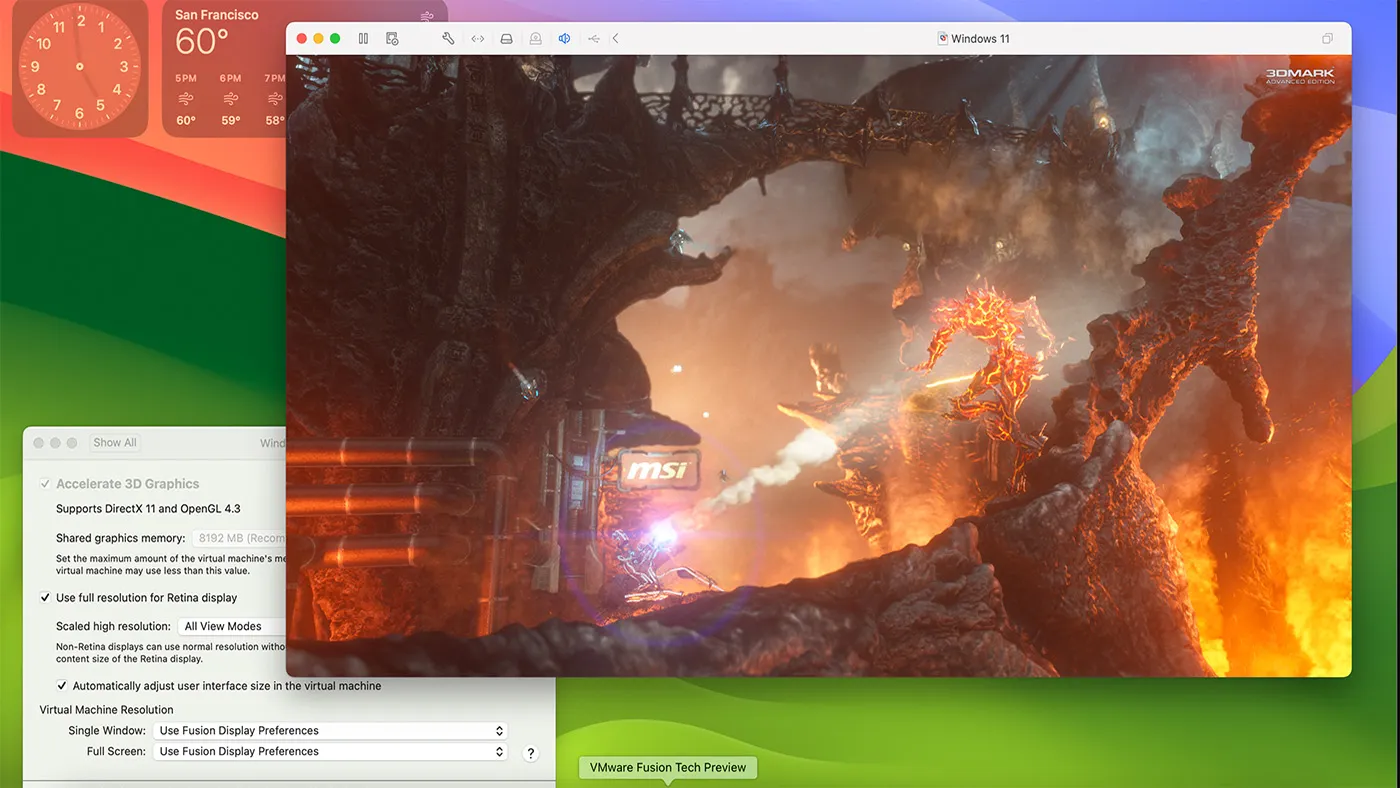
Task: Open help via the question mark button
Action: [530, 752]
